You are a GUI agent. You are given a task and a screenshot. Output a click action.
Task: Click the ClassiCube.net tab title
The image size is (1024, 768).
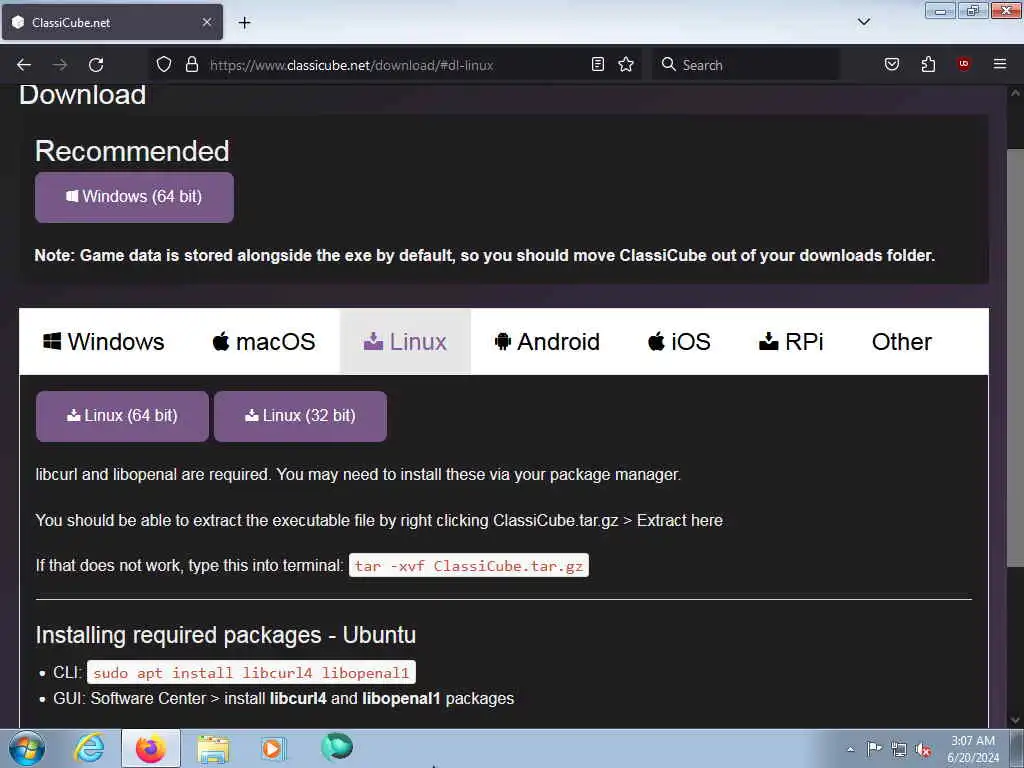point(71,22)
